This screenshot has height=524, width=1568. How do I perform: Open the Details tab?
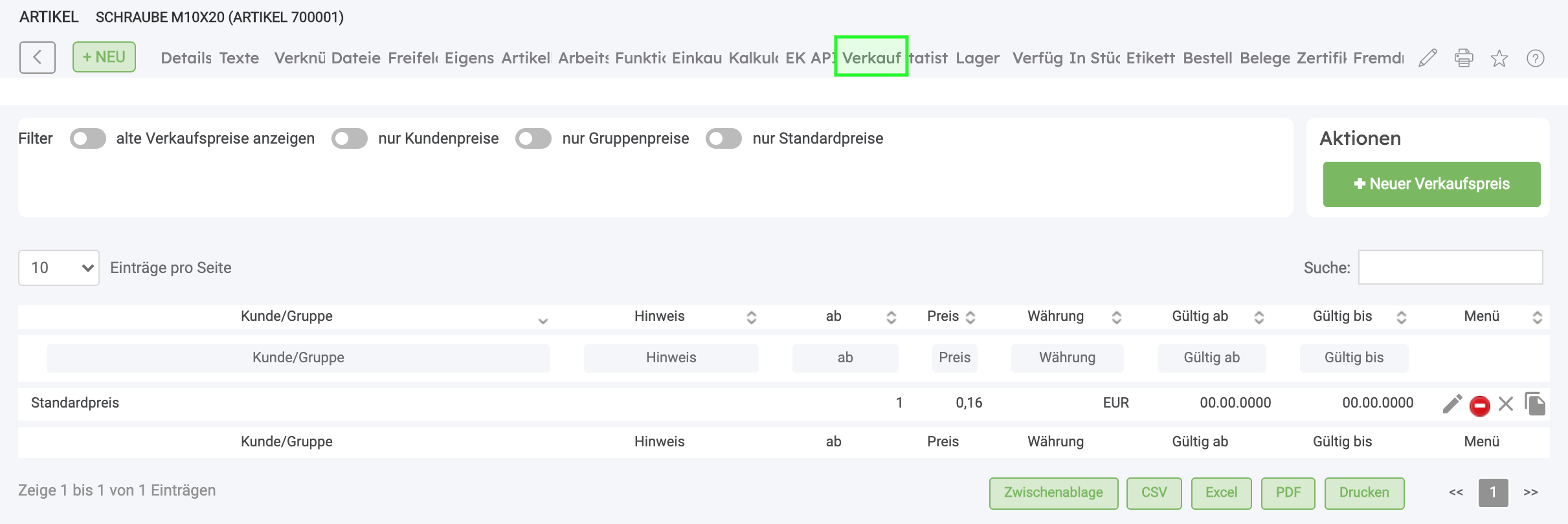coord(186,58)
